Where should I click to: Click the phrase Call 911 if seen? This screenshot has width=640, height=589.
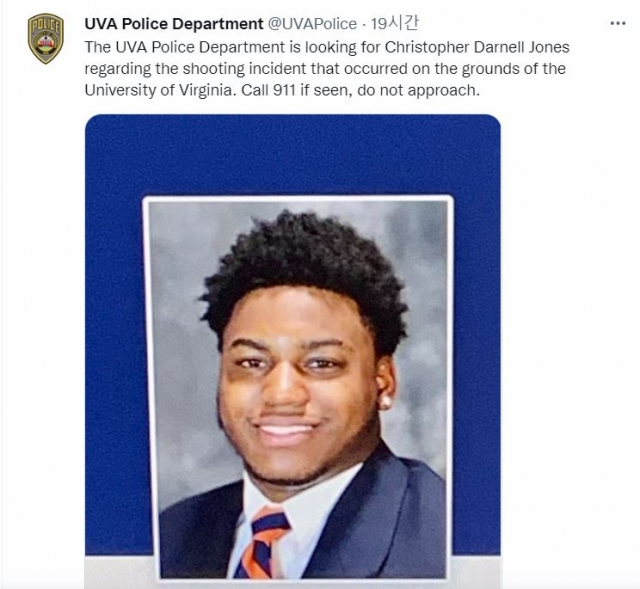[296, 90]
